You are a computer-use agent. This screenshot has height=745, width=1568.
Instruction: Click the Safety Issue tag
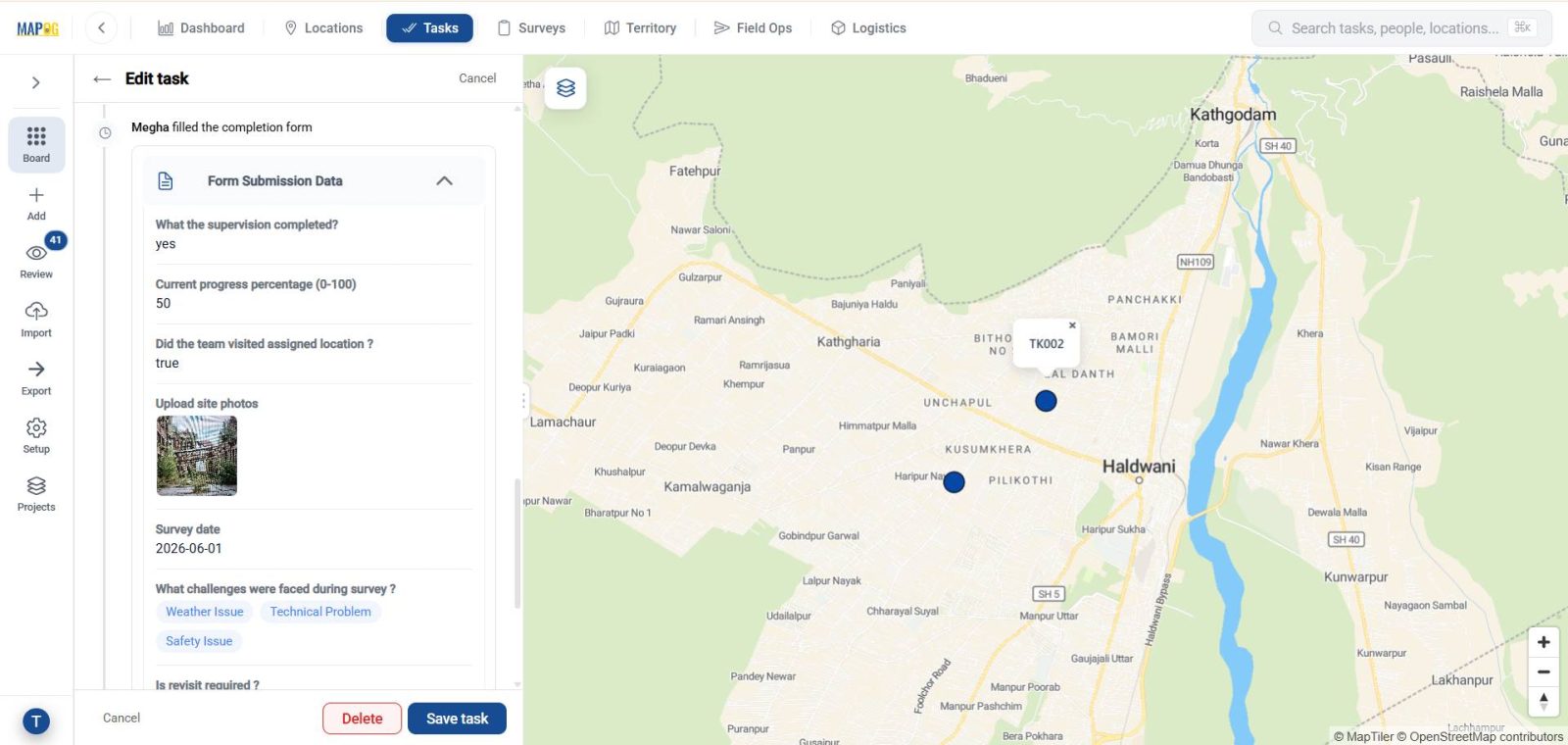[199, 641]
